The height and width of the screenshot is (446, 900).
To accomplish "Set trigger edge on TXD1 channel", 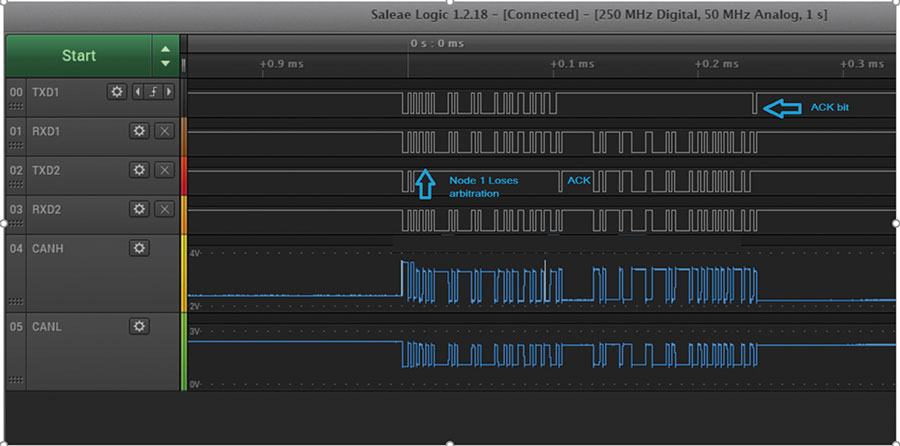I will [x=154, y=91].
